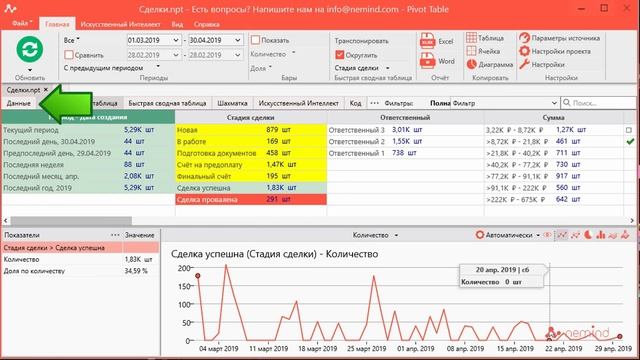Click the Автоматически circle icon
The width and height of the screenshot is (640, 360).
pos(480,235)
